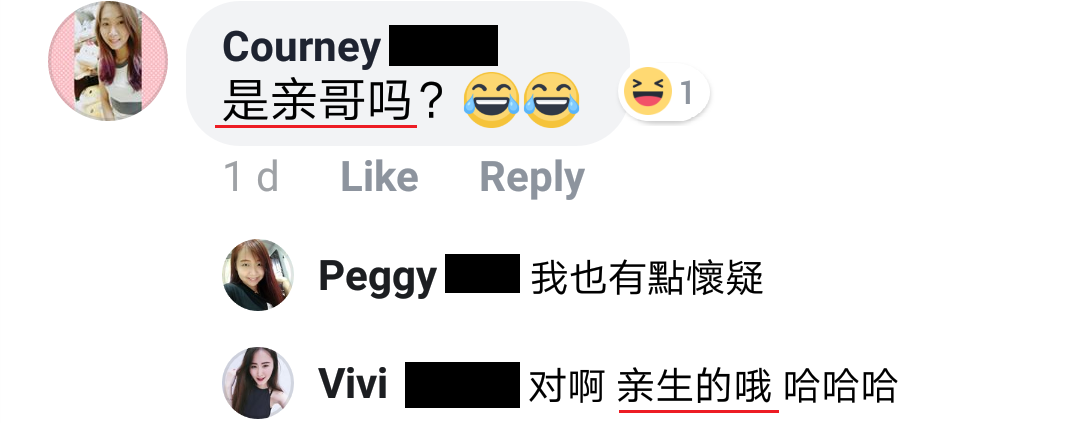
Task: Open Peggy's profile picture
Action: click(258, 275)
